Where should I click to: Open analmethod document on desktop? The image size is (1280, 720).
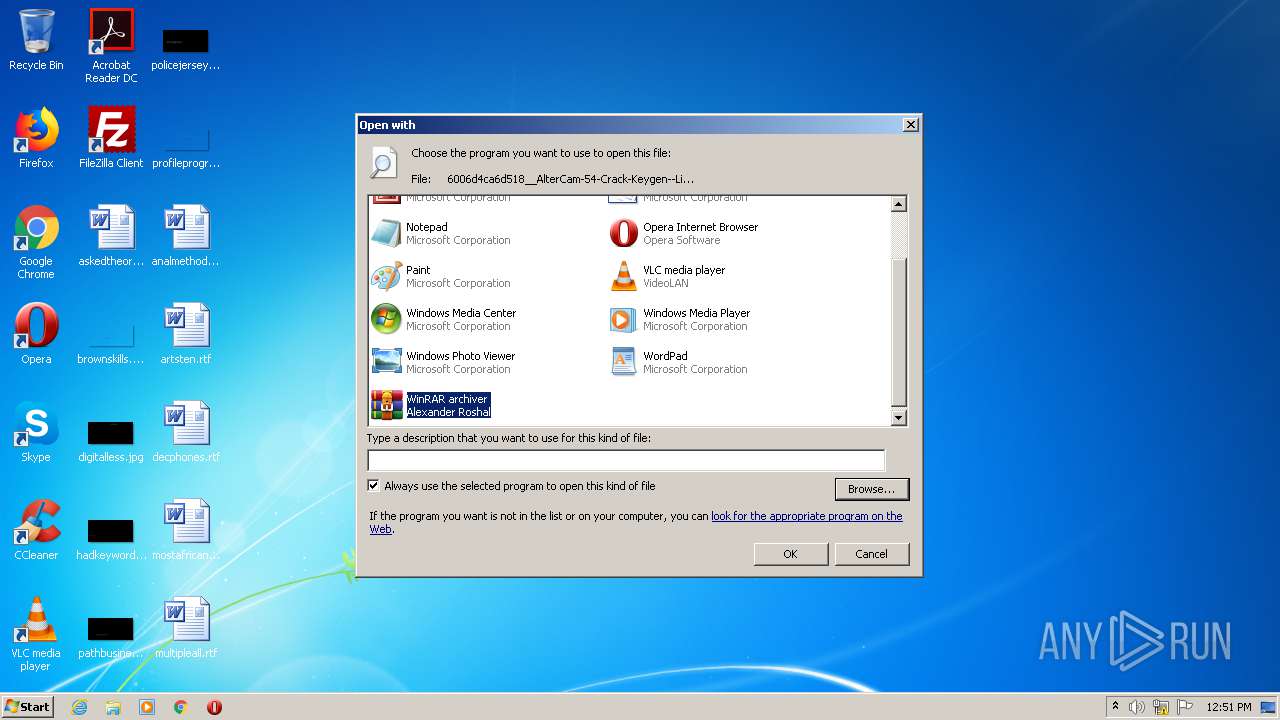coord(186,236)
